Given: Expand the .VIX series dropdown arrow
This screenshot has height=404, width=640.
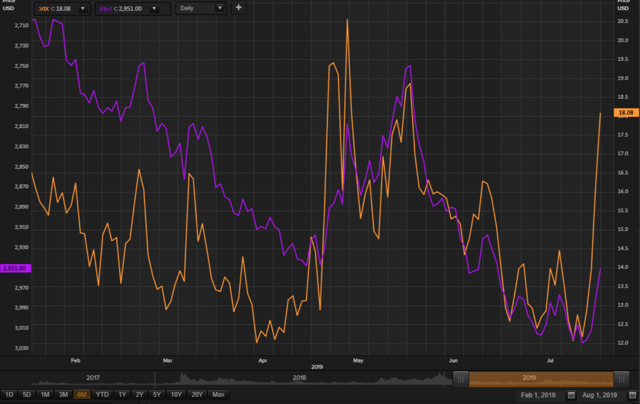Looking at the screenshot, I should 82,9.
